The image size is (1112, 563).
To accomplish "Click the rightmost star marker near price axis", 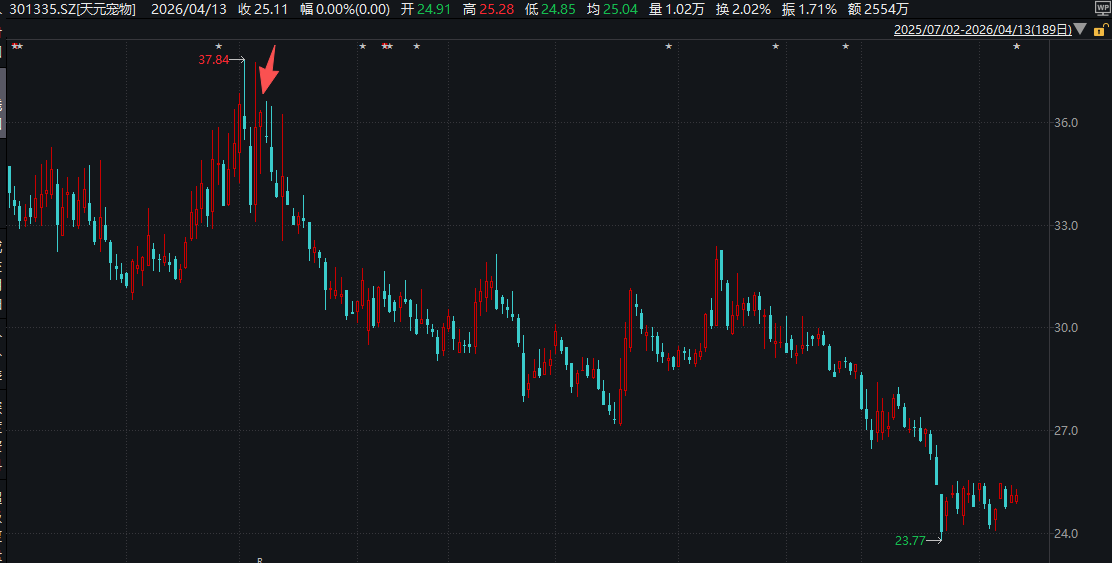I will click(x=1017, y=47).
